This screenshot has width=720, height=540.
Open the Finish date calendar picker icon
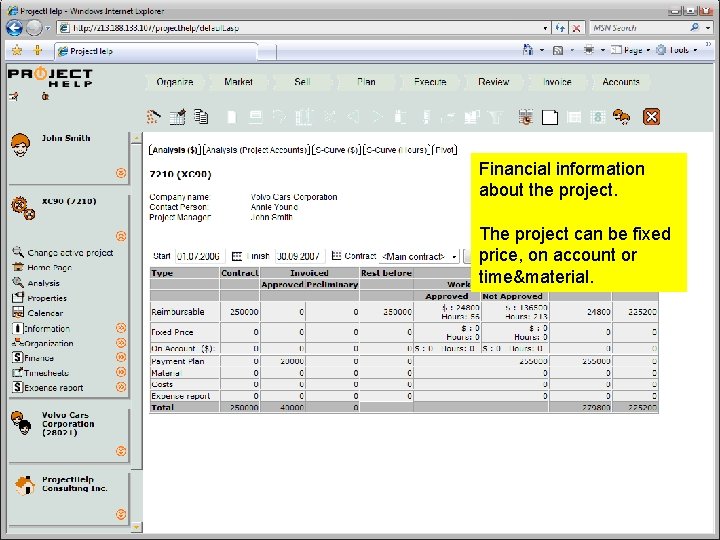[x=336, y=256]
